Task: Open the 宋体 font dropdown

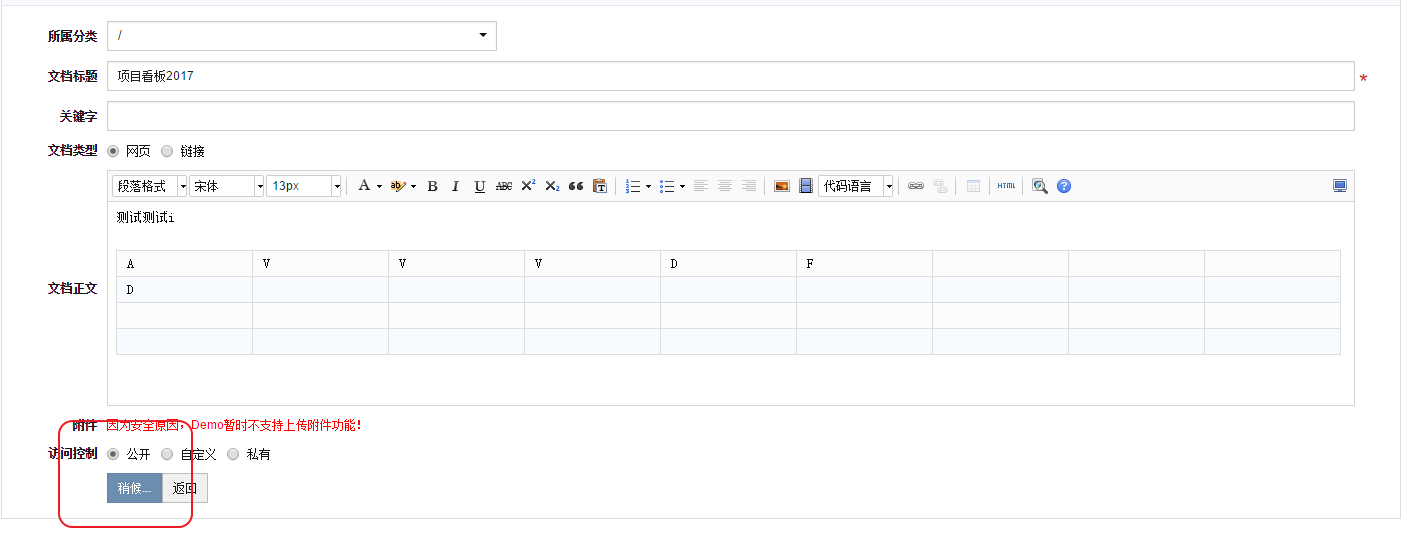Action: pyautogui.click(x=227, y=186)
